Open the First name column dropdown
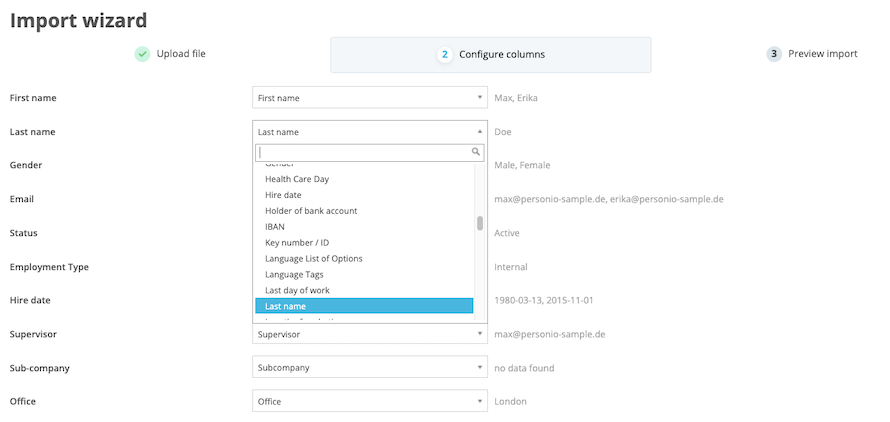Image resolution: width=890 pixels, height=422 pixels. click(x=369, y=98)
